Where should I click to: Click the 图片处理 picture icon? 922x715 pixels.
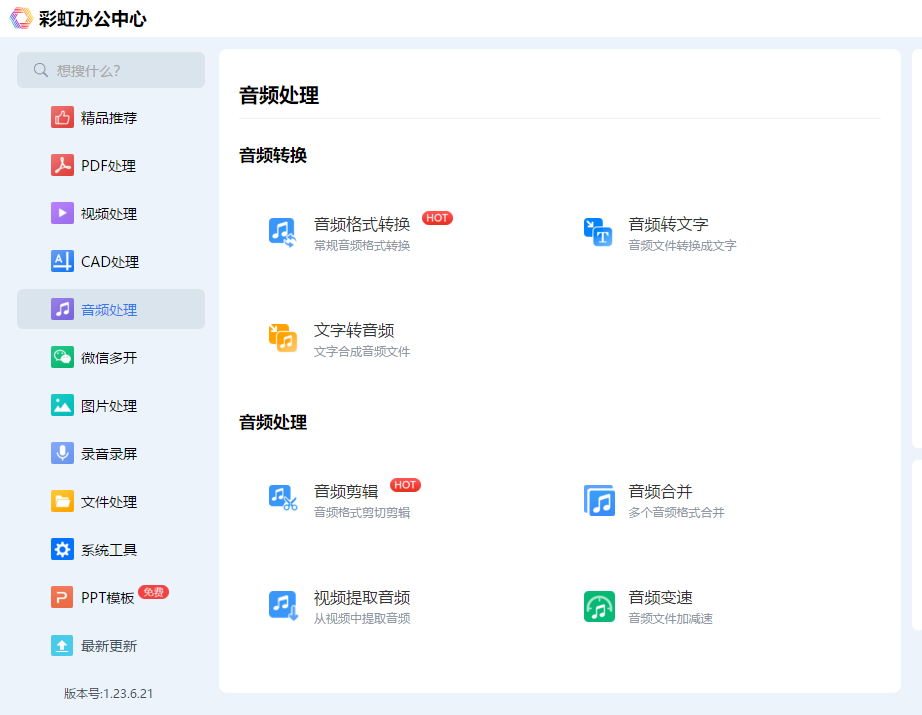coord(62,405)
